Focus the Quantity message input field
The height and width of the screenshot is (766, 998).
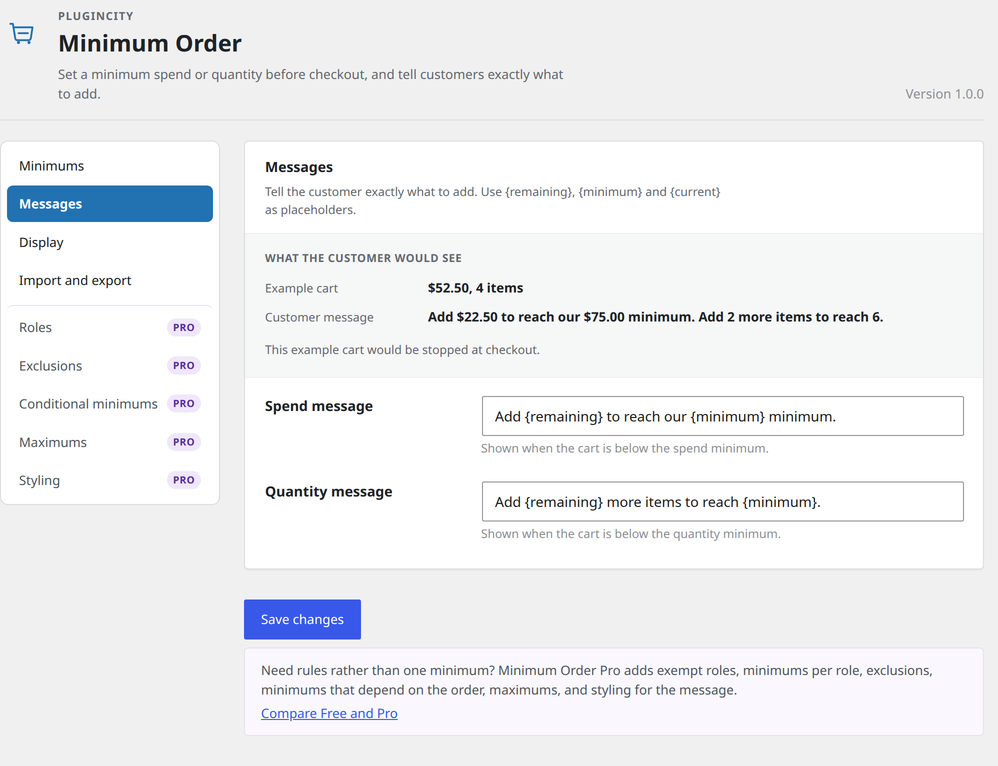(x=722, y=502)
